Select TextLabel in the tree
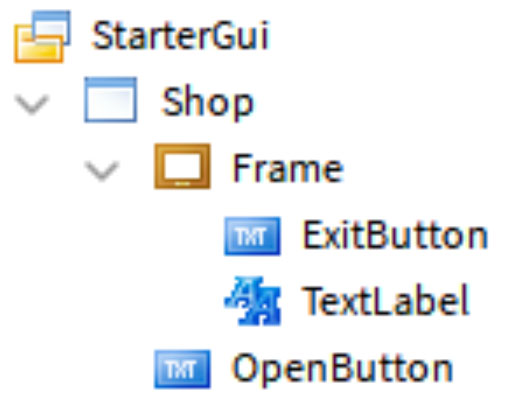 (386, 301)
